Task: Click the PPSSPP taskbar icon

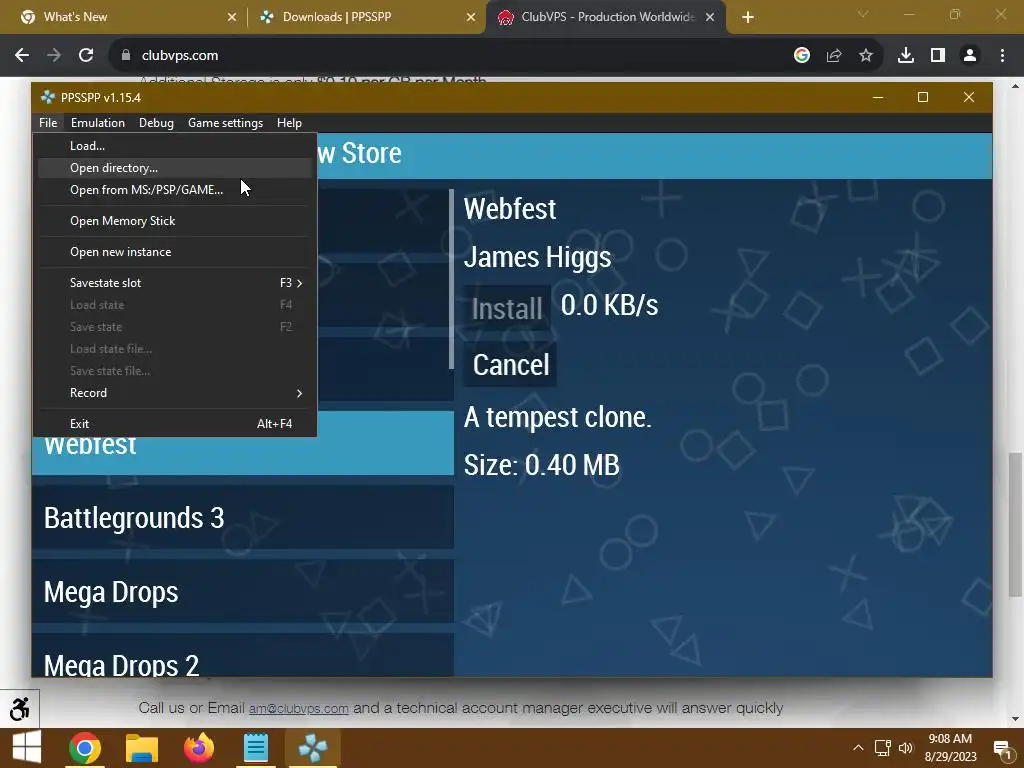Action: [x=312, y=748]
